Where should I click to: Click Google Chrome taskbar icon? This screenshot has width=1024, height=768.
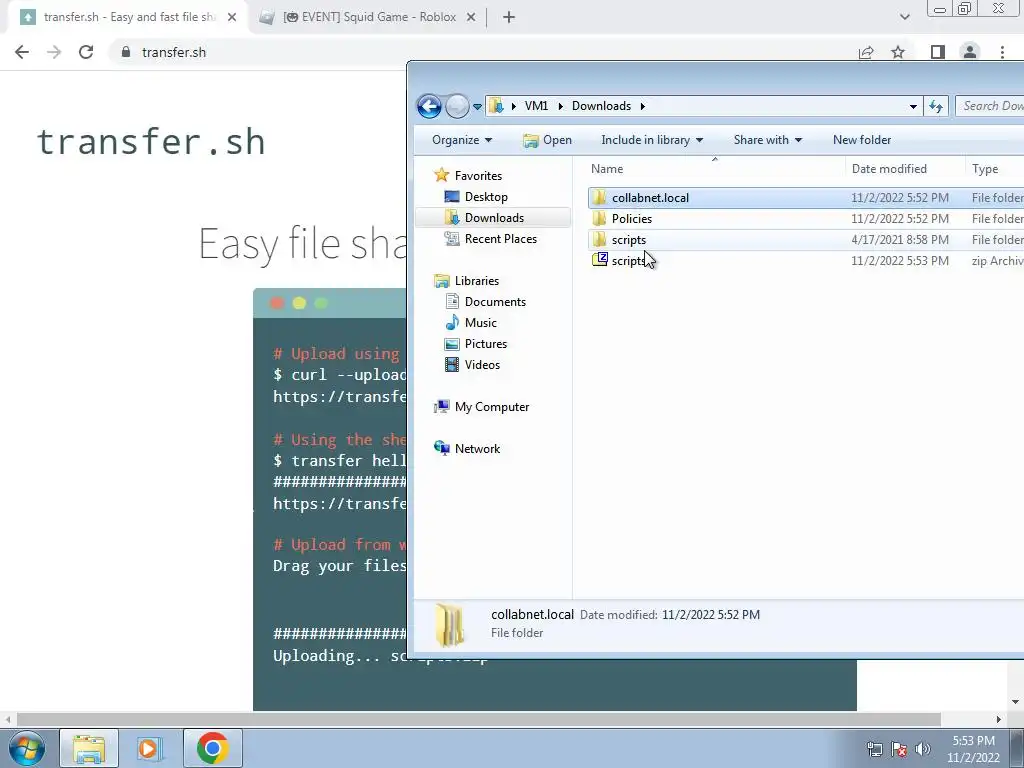pos(212,748)
